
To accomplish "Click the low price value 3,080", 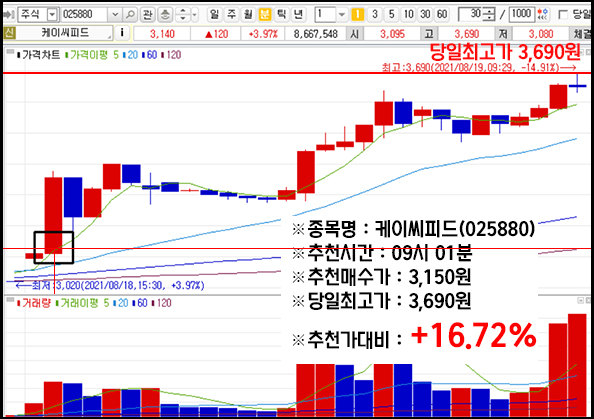I will 541,34.
